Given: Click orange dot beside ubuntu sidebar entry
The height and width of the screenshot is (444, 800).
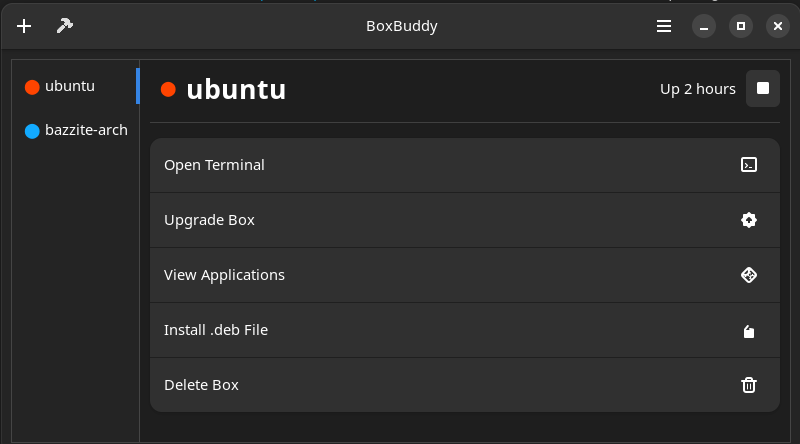Looking at the screenshot, I should click(x=32, y=87).
